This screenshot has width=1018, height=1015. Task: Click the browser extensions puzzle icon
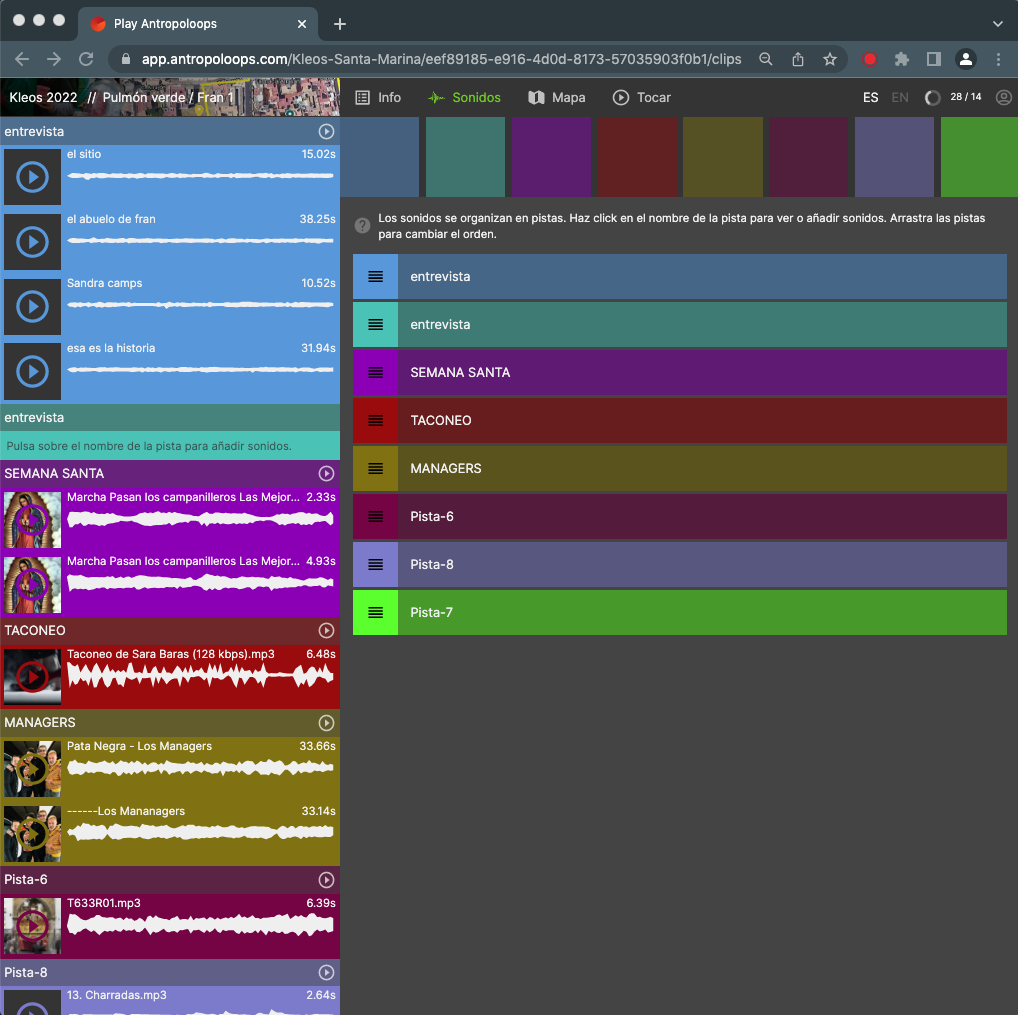(x=901, y=59)
